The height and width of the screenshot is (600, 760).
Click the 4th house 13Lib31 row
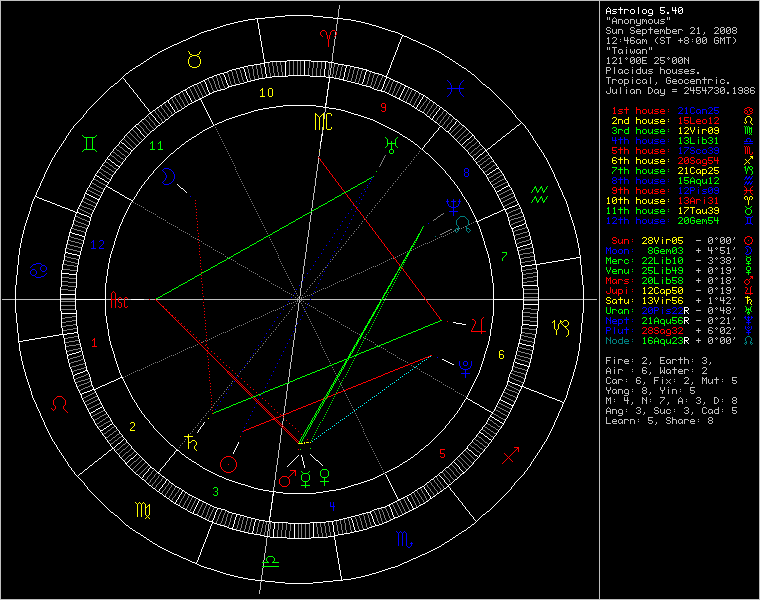click(x=682, y=141)
